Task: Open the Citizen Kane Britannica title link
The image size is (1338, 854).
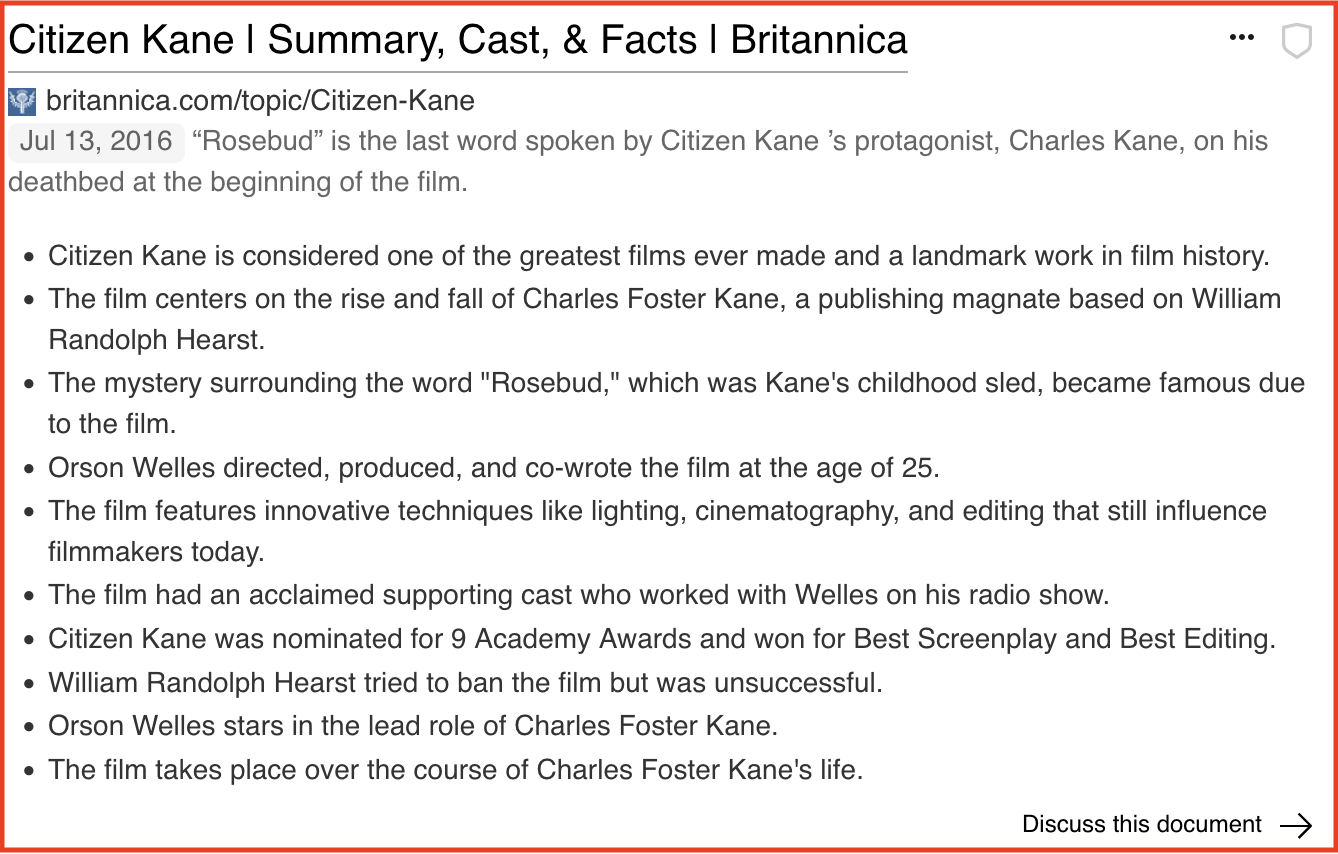Action: (457, 40)
